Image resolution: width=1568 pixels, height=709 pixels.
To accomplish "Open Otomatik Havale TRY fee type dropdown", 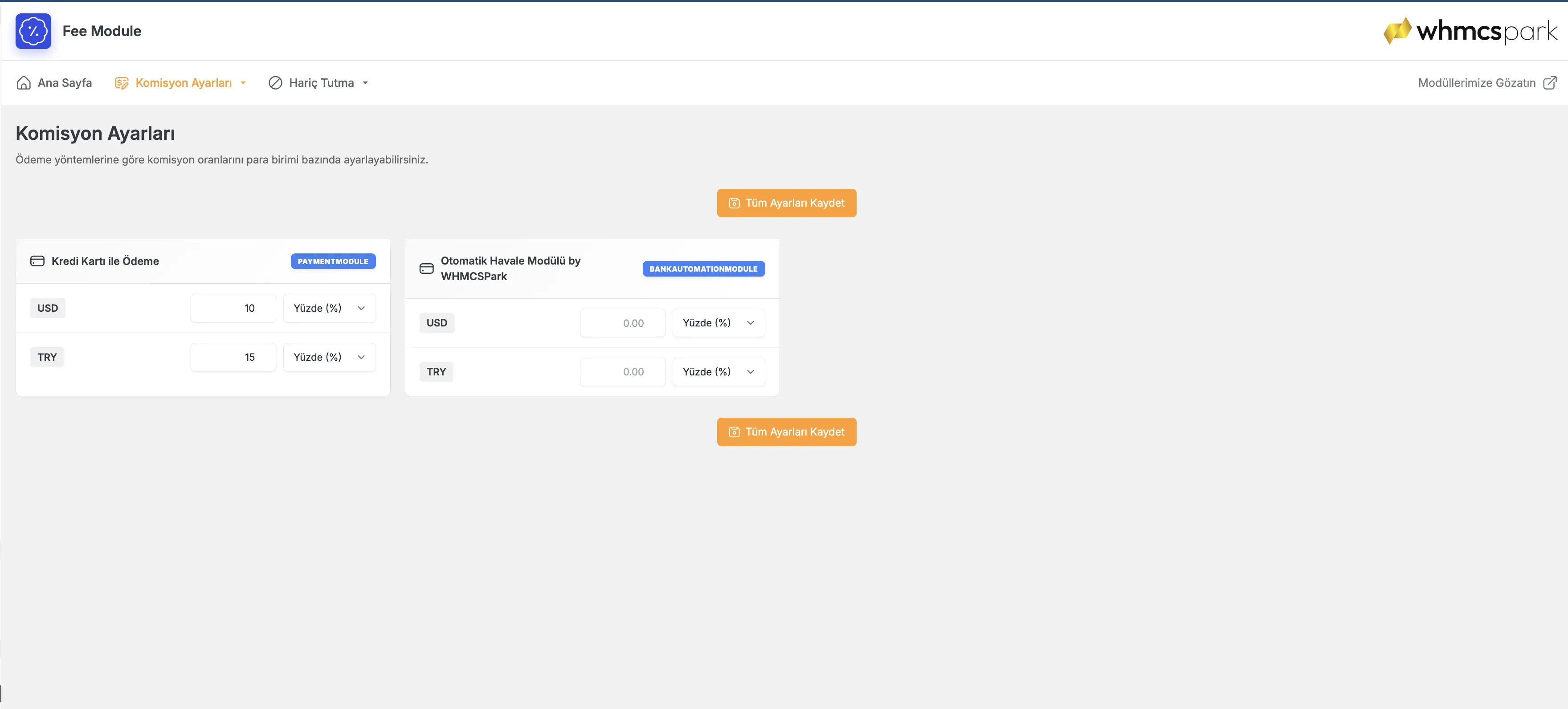I will 718,372.
